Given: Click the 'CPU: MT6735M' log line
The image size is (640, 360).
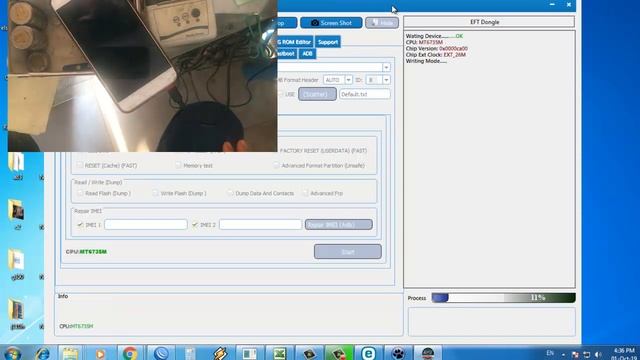Looking at the screenshot, I should [x=424, y=42].
